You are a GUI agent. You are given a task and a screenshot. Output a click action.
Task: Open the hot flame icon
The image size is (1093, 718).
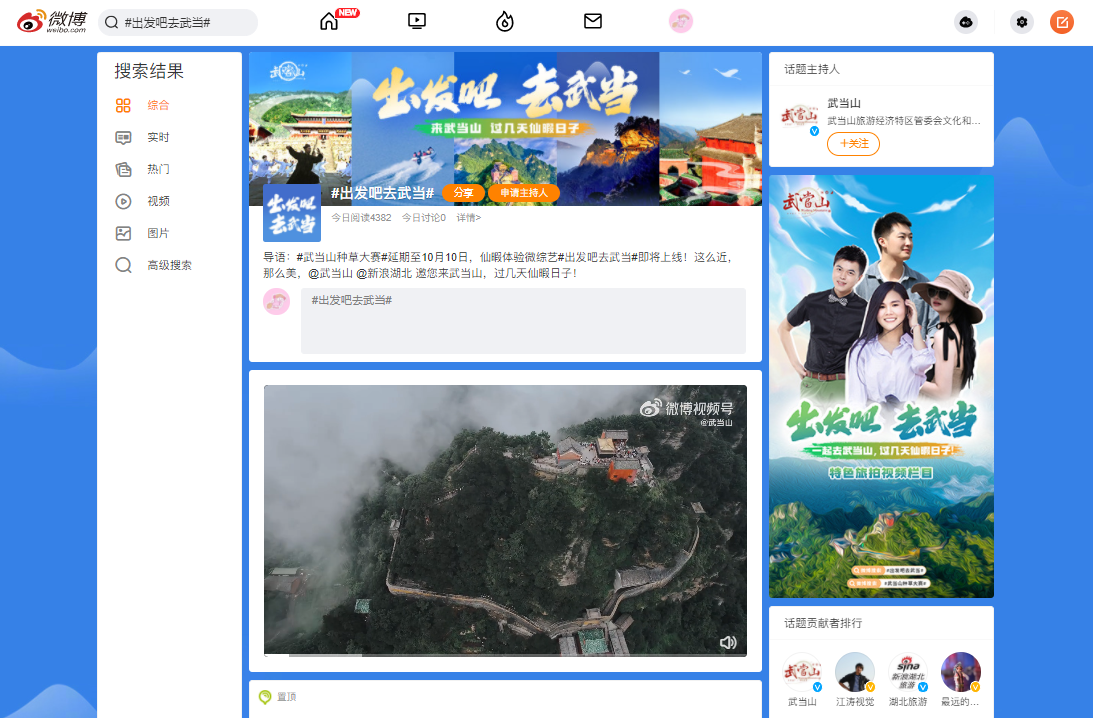click(x=505, y=22)
